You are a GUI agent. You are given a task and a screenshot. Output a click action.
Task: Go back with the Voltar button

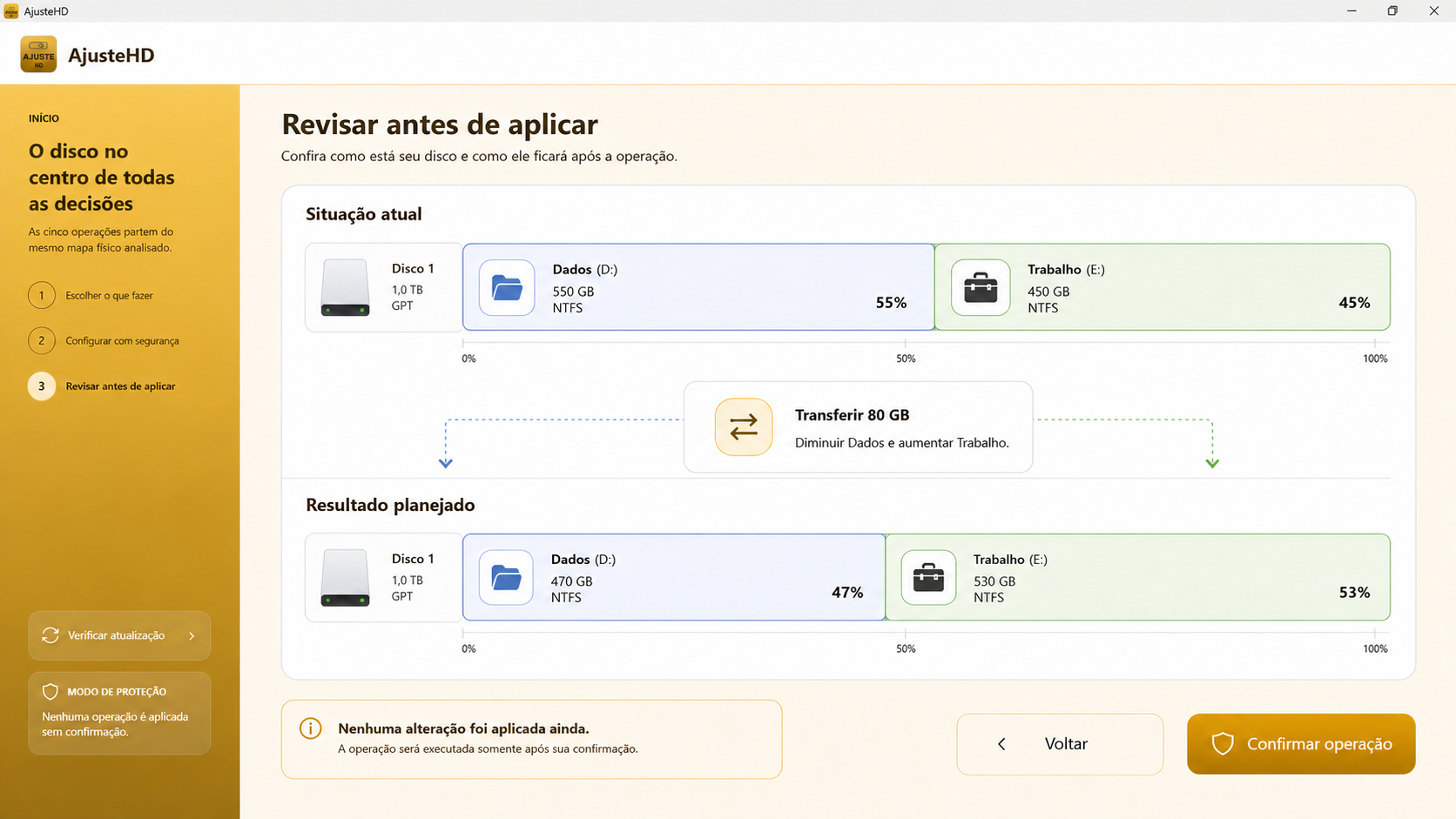click(x=1060, y=743)
